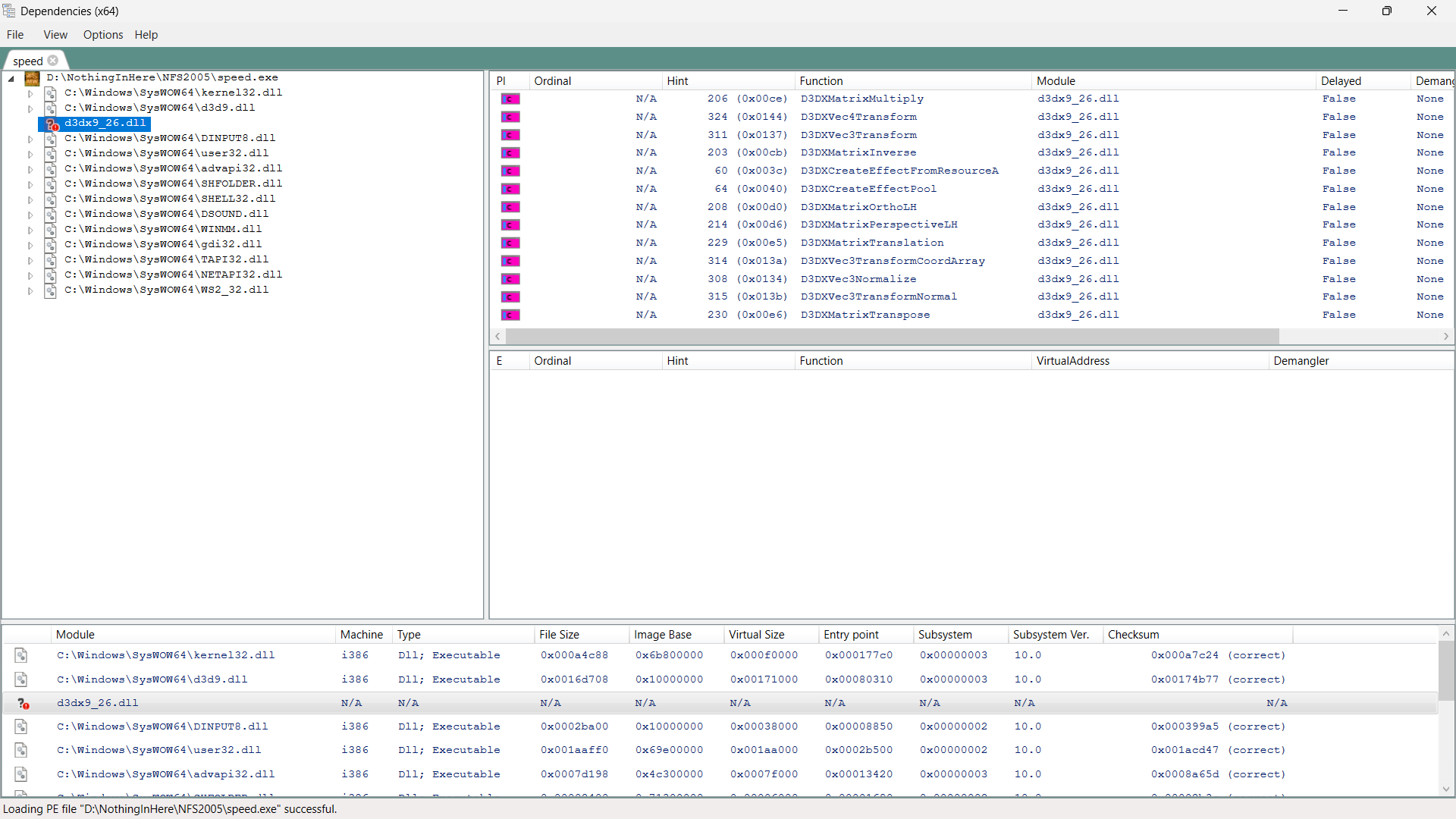This screenshot has height=819, width=1456.
Task: Select the user32.dll row in module list
Action: 720,750
